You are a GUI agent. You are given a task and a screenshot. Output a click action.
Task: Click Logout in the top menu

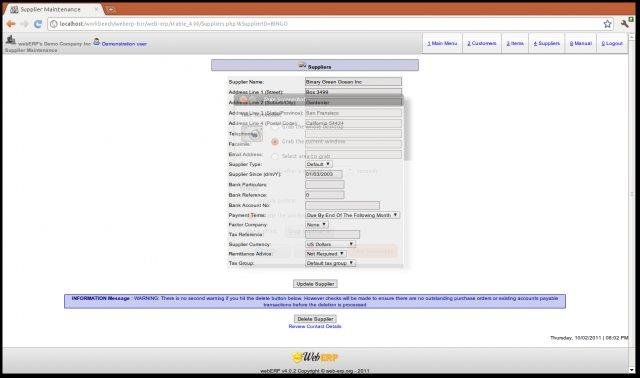click(x=612, y=43)
